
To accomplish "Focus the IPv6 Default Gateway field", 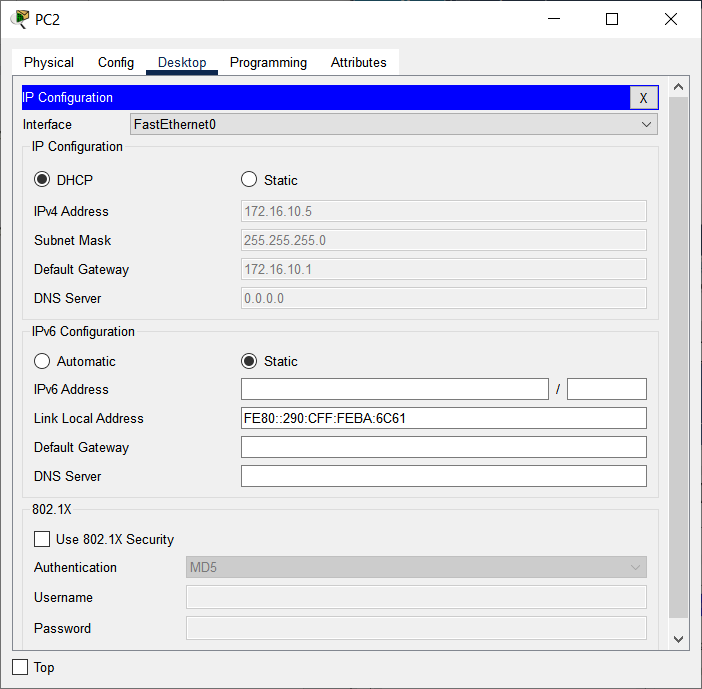I will click(444, 447).
